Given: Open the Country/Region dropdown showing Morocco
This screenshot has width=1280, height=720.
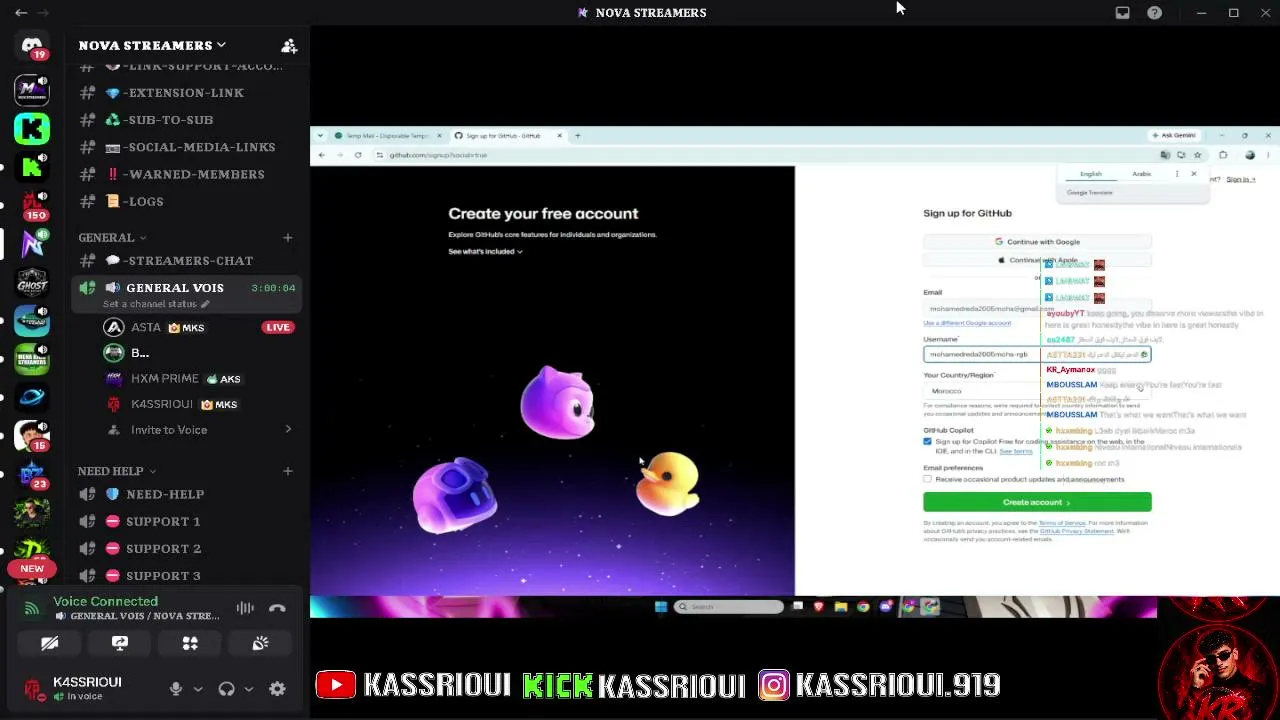Looking at the screenshot, I should pyautogui.click(x=1037, y=391).
